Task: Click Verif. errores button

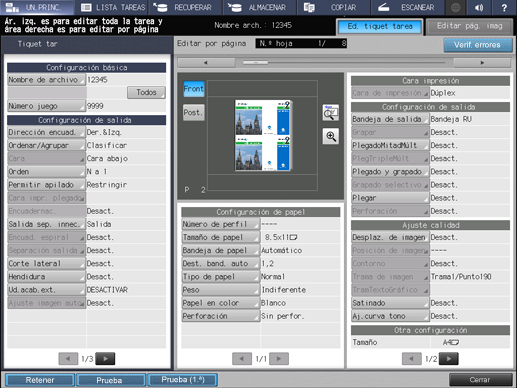Action: pos(478,45)
